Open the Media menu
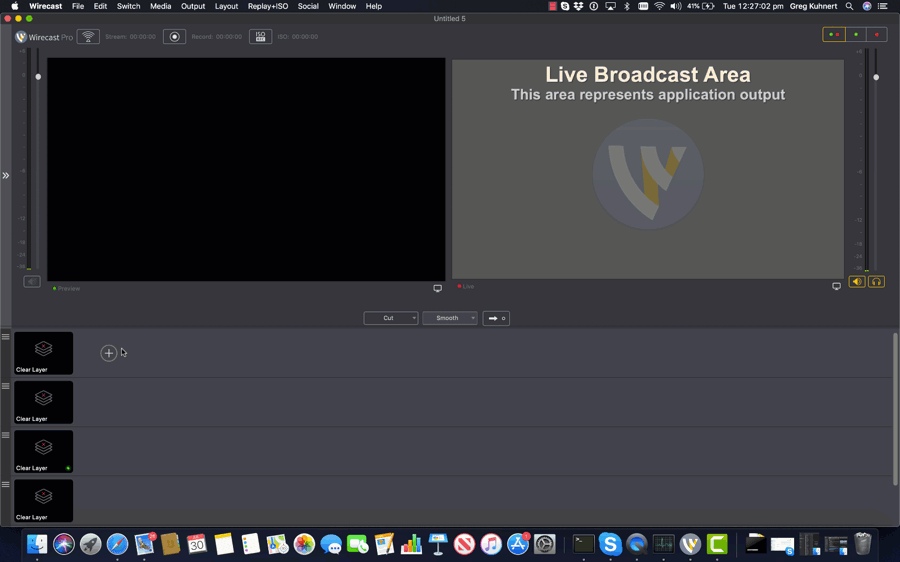This screenshot has width=900, height=562. tap(161, 6)
